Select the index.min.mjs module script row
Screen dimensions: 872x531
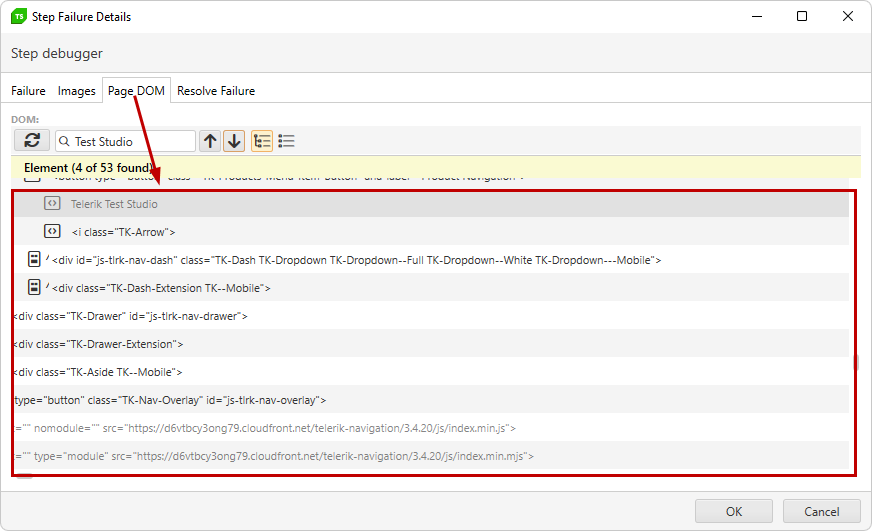(432, 456)
